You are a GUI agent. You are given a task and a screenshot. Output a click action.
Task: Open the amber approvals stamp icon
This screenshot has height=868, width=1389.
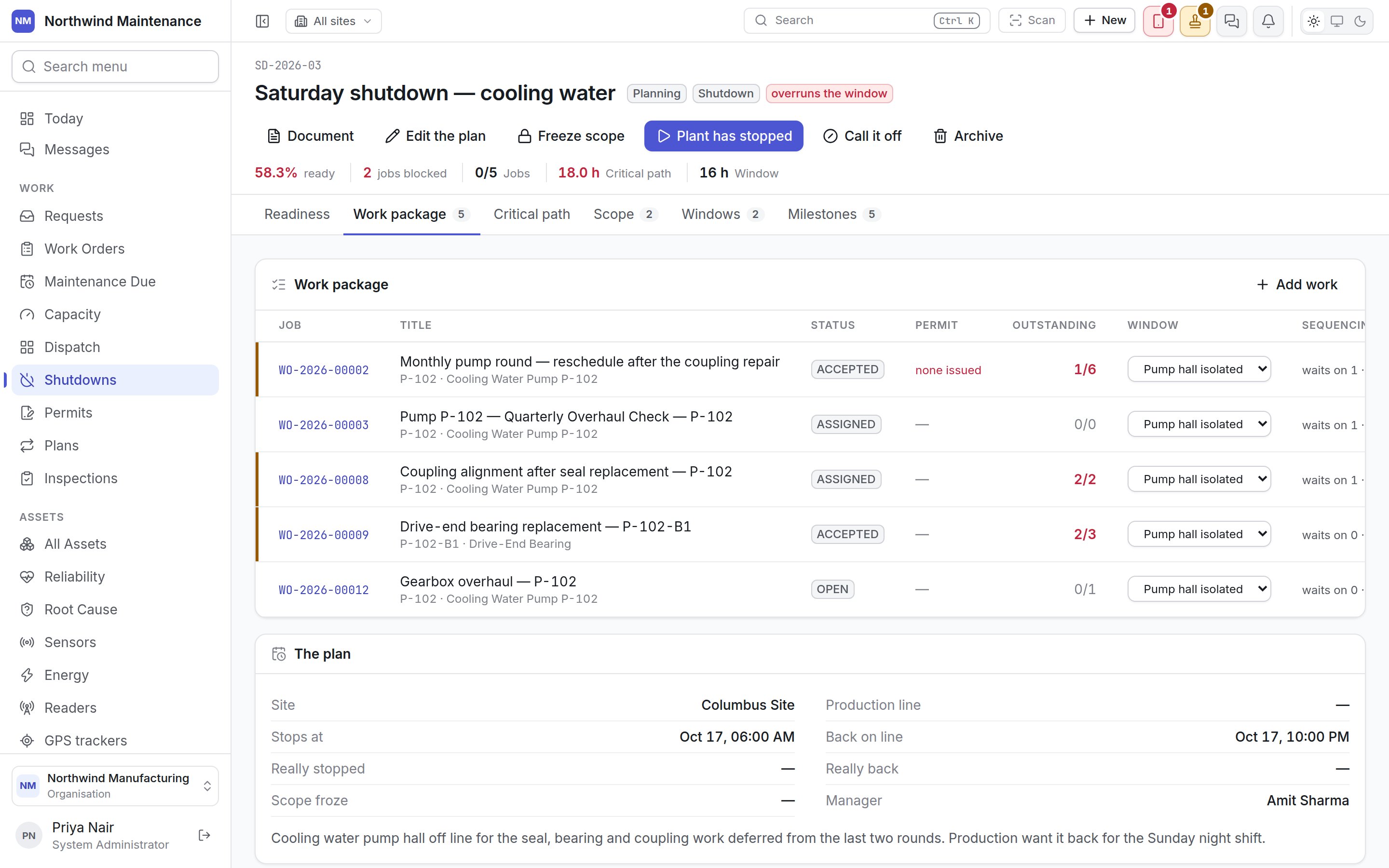coord(1195,21)
